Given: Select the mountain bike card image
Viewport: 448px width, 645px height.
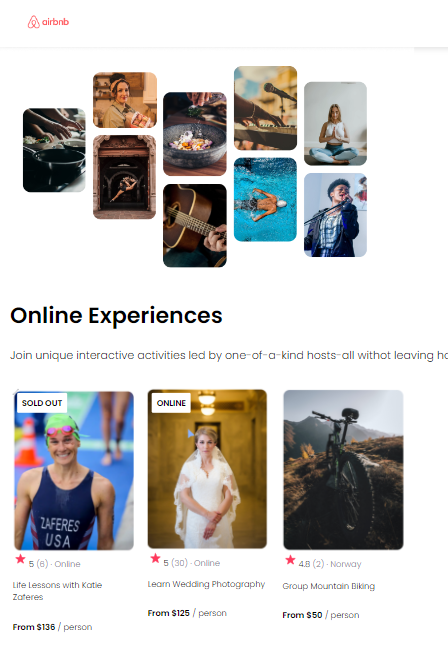Looking at the screenshot, I should point(343,469).
